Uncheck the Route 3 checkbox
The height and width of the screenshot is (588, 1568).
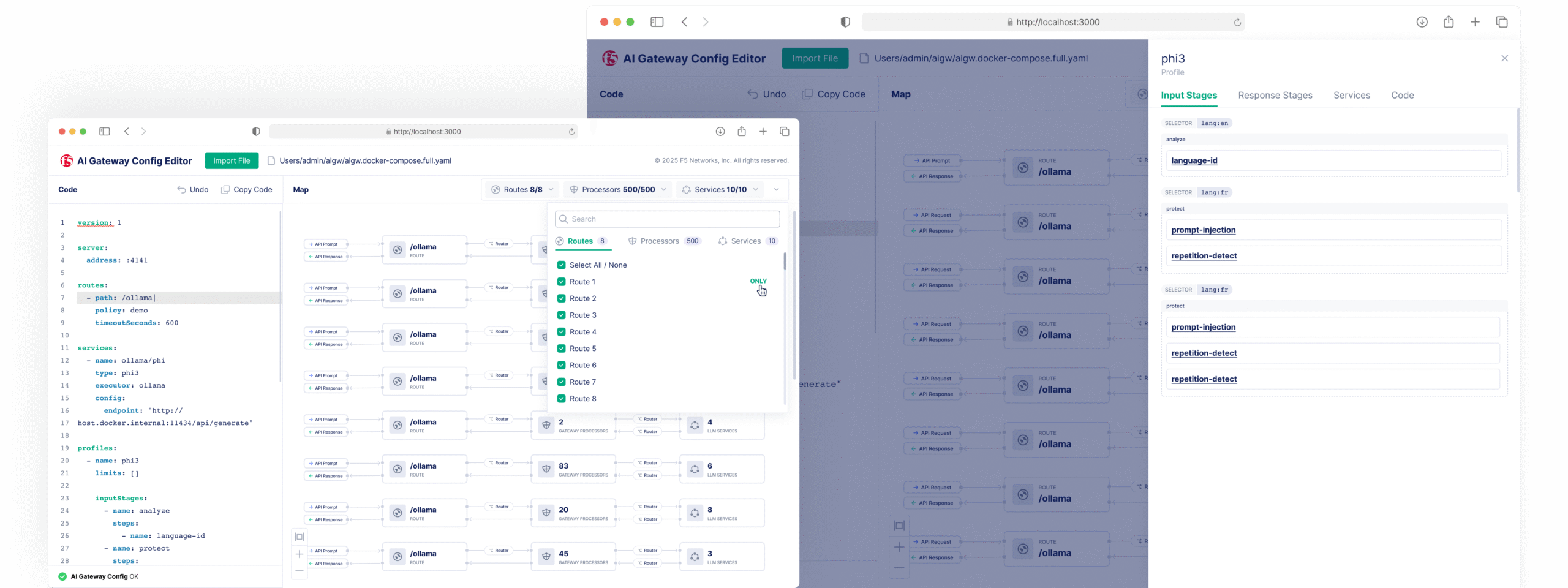click(x=562, y=315)
